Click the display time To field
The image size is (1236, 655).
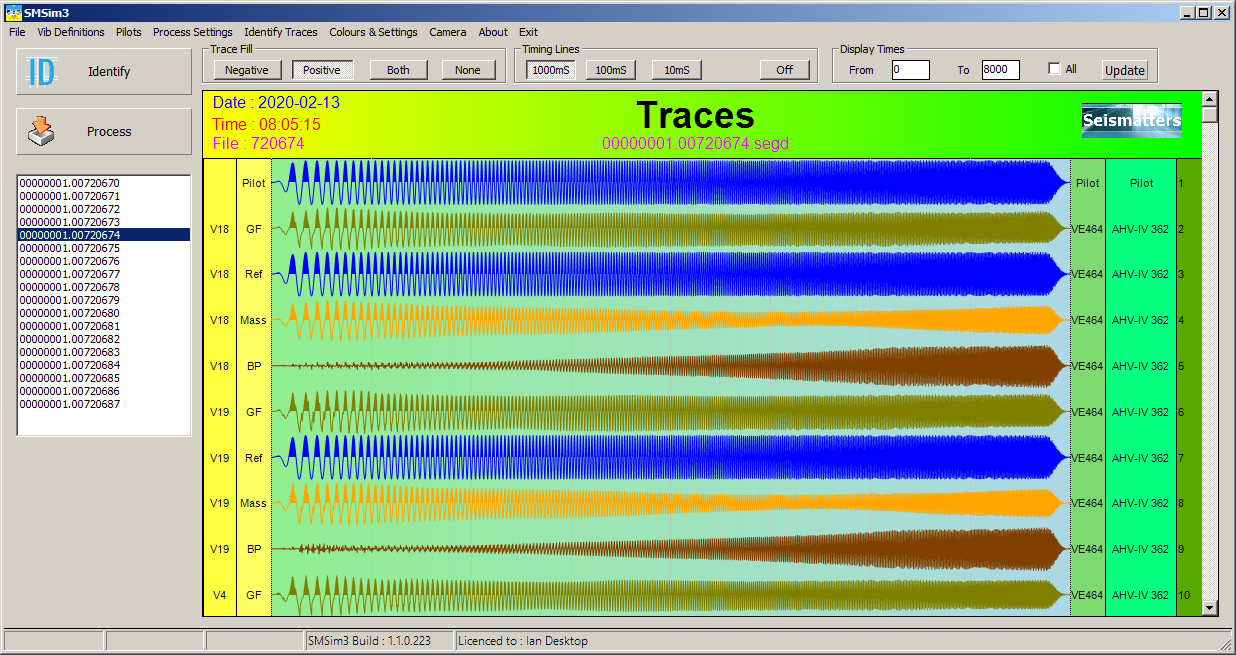coord(1001,70)
